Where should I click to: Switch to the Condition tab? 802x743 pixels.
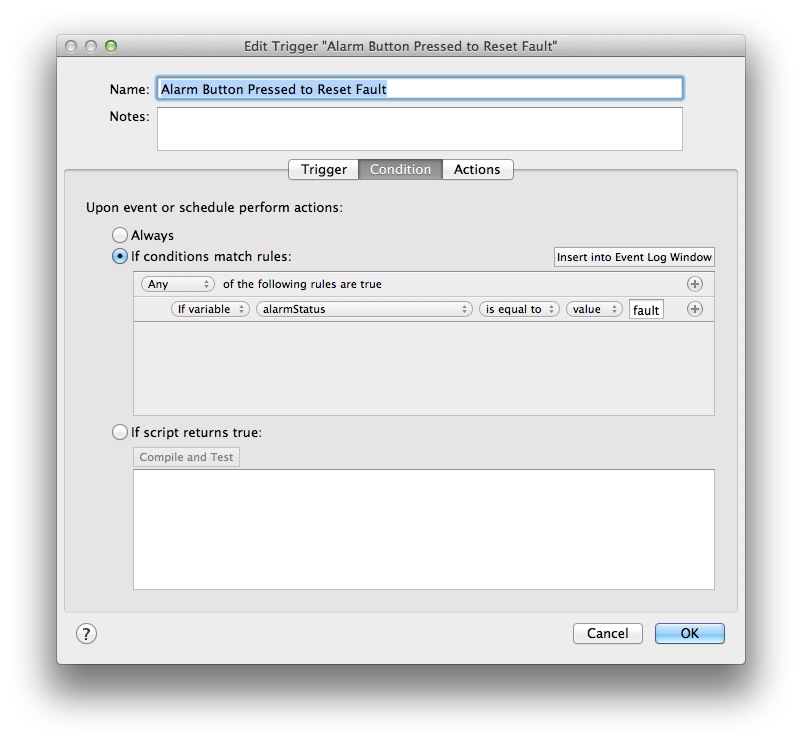(400, 169)
